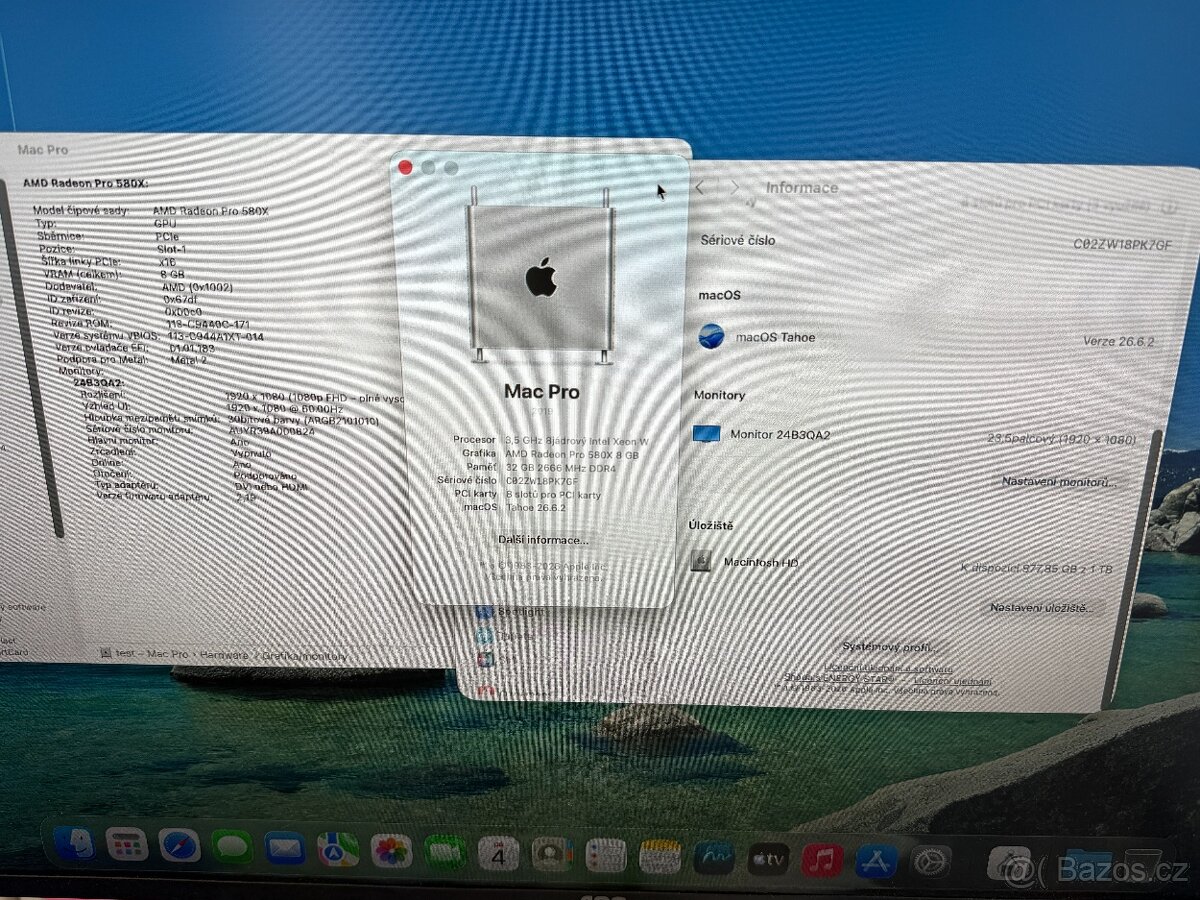Click the Monitor 24B3QA2 display icon
The image size is (1200, 900).
click(x=706, y=434)
